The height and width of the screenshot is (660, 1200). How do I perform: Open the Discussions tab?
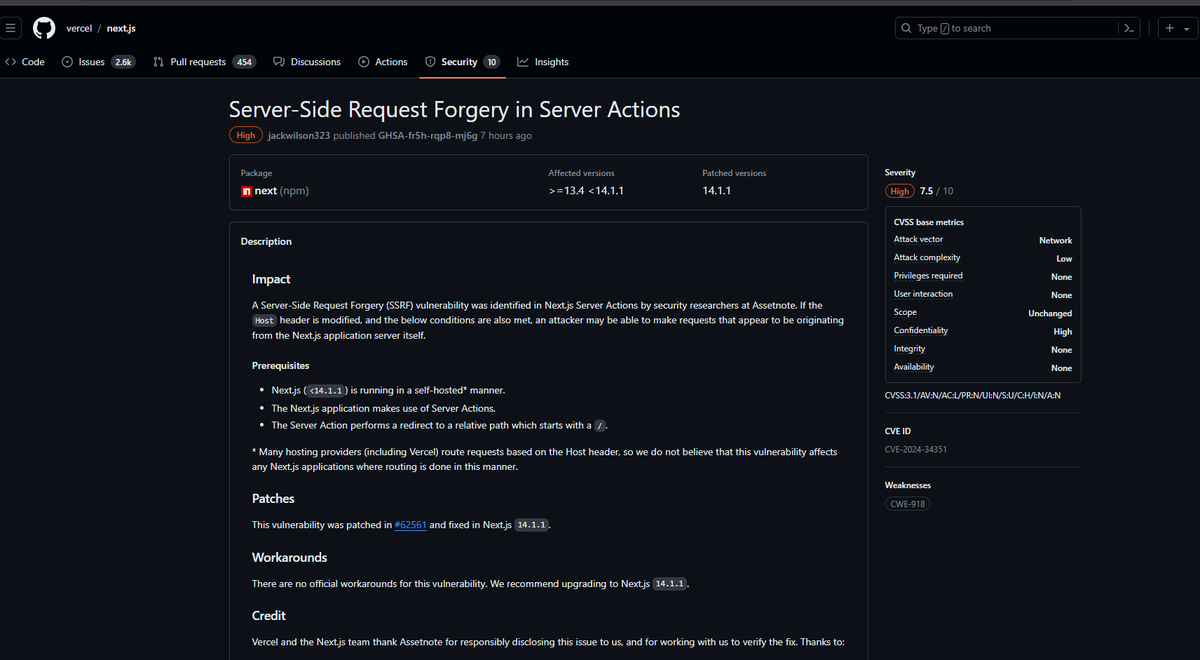coord(307,62)
